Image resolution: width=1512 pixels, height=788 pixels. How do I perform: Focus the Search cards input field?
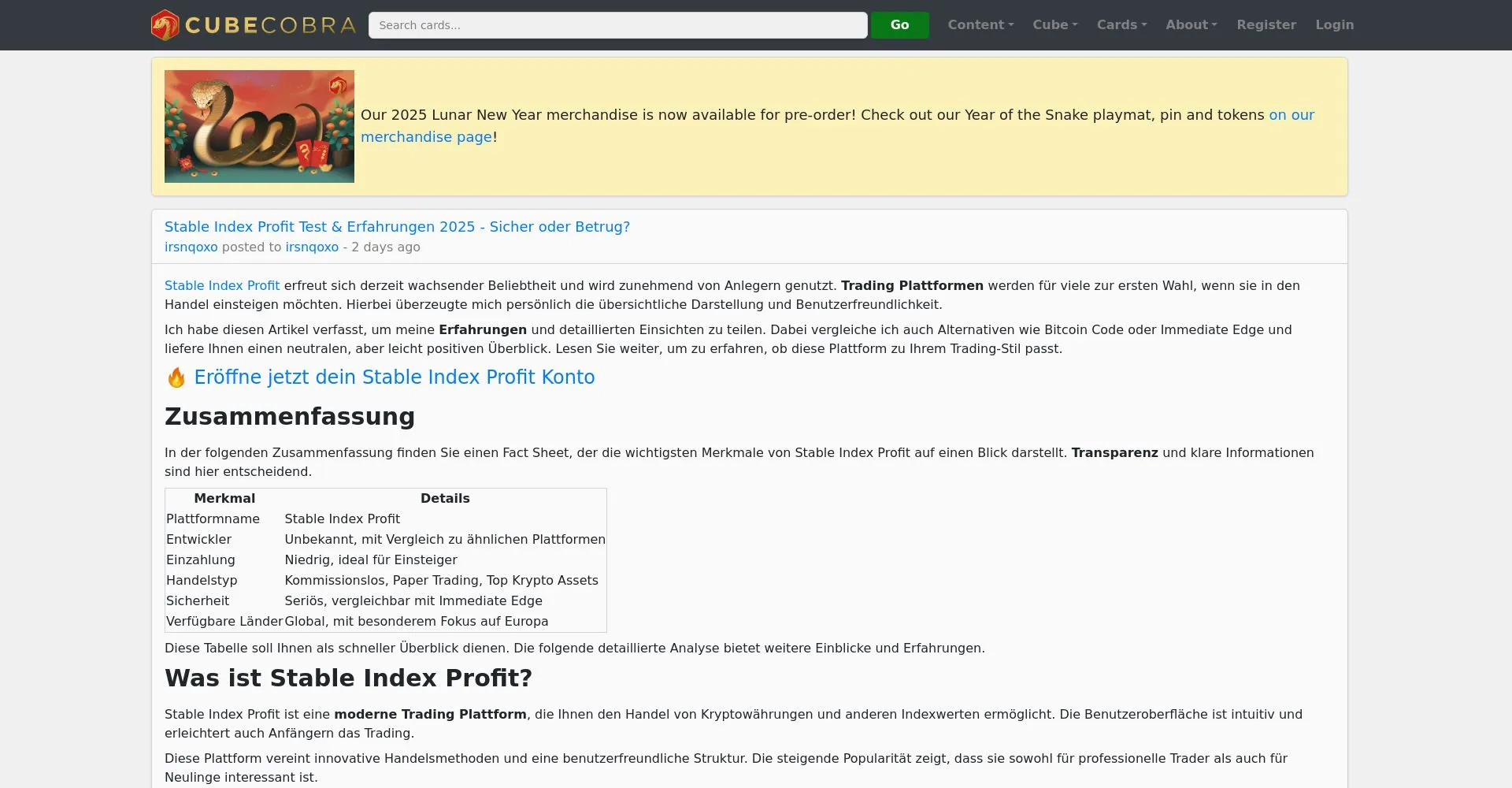tap(618, 25)
